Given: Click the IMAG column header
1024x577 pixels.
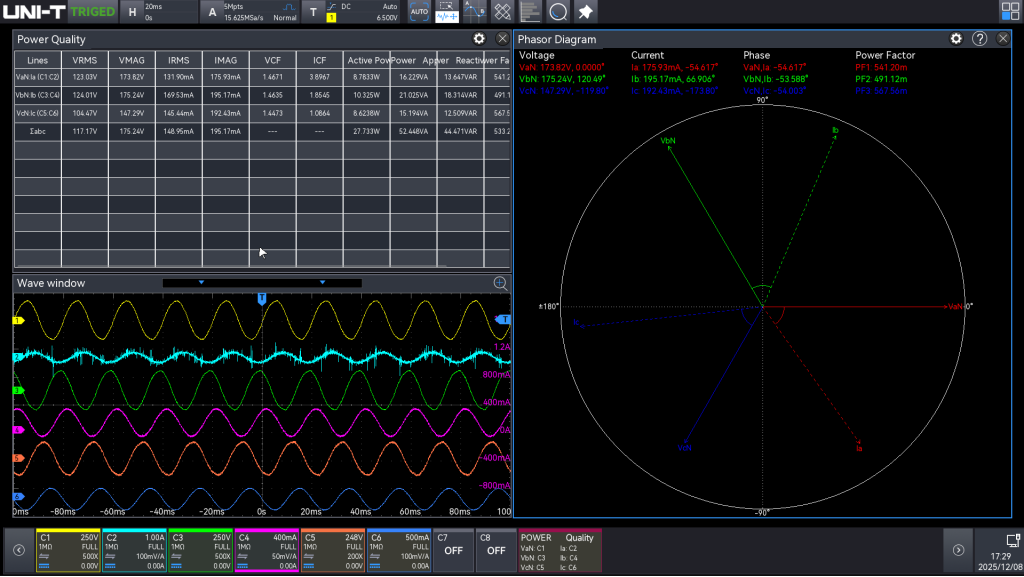Looking at the screenshot, I should 226,60.
